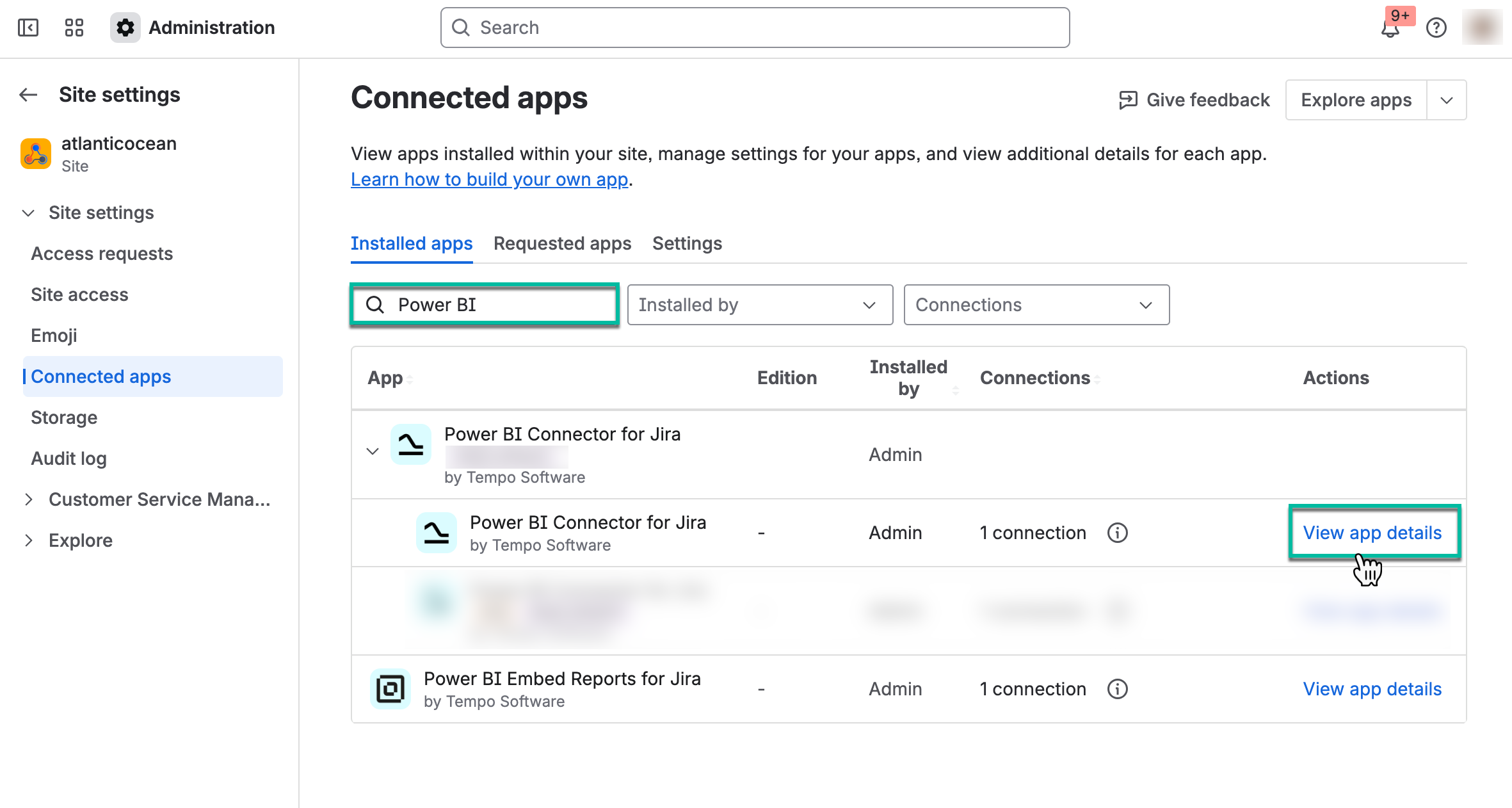The image size is (1512, 808).
Task: Click View app details for Power BI Connector
Action: tap(1374, 532)
